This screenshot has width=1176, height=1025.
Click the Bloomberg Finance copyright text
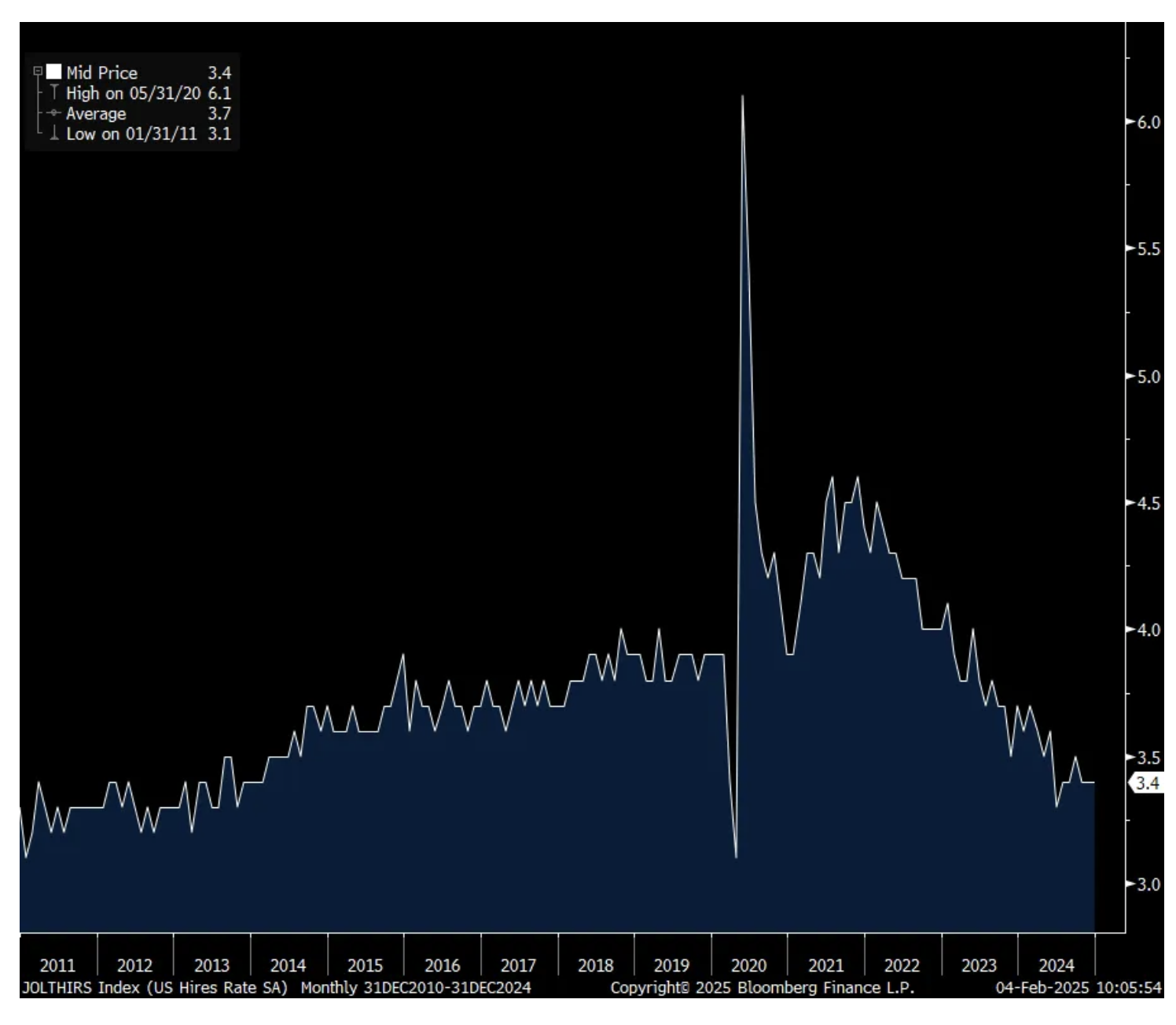coord(762,987)
